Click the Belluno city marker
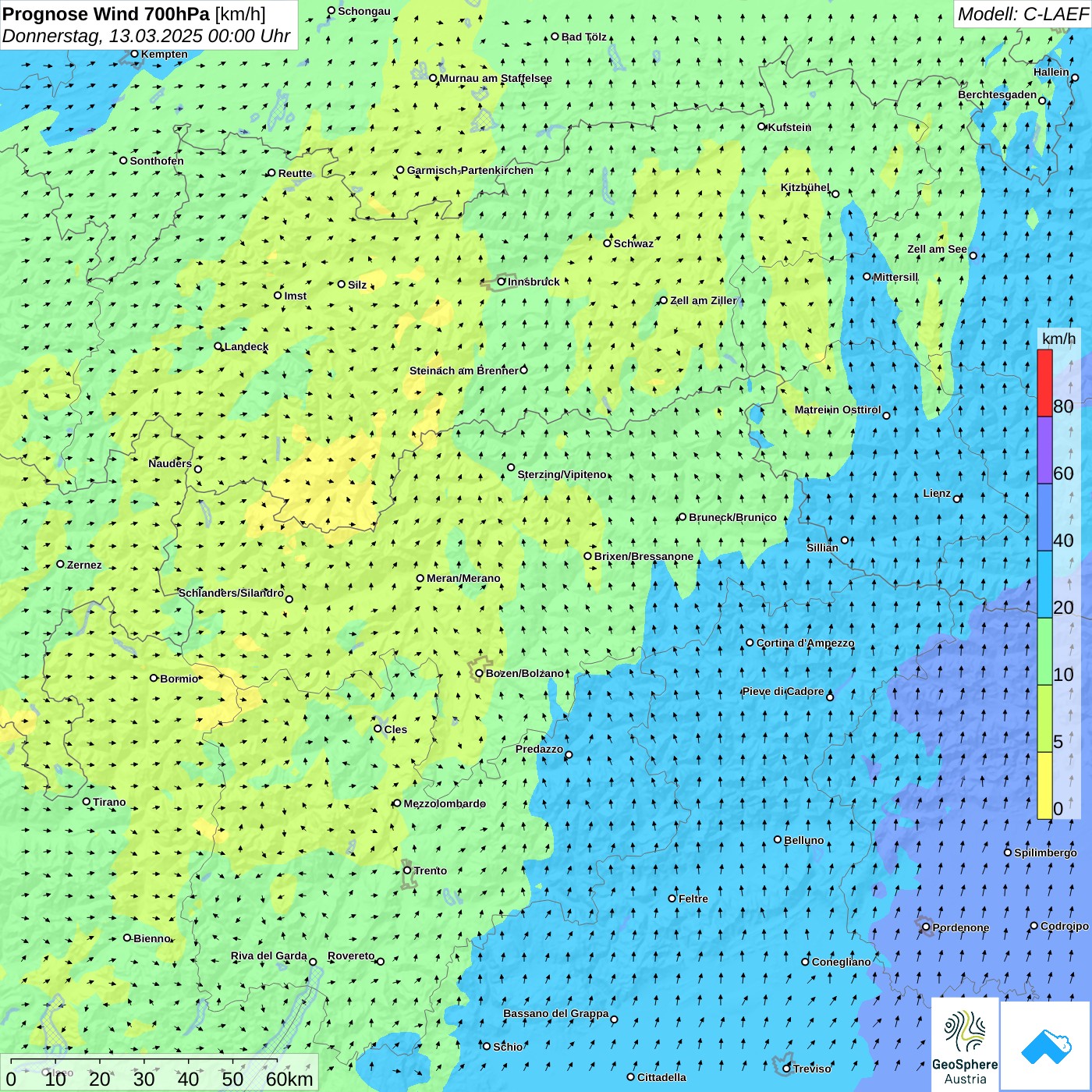The image size is (1092, 1092). 778,839
